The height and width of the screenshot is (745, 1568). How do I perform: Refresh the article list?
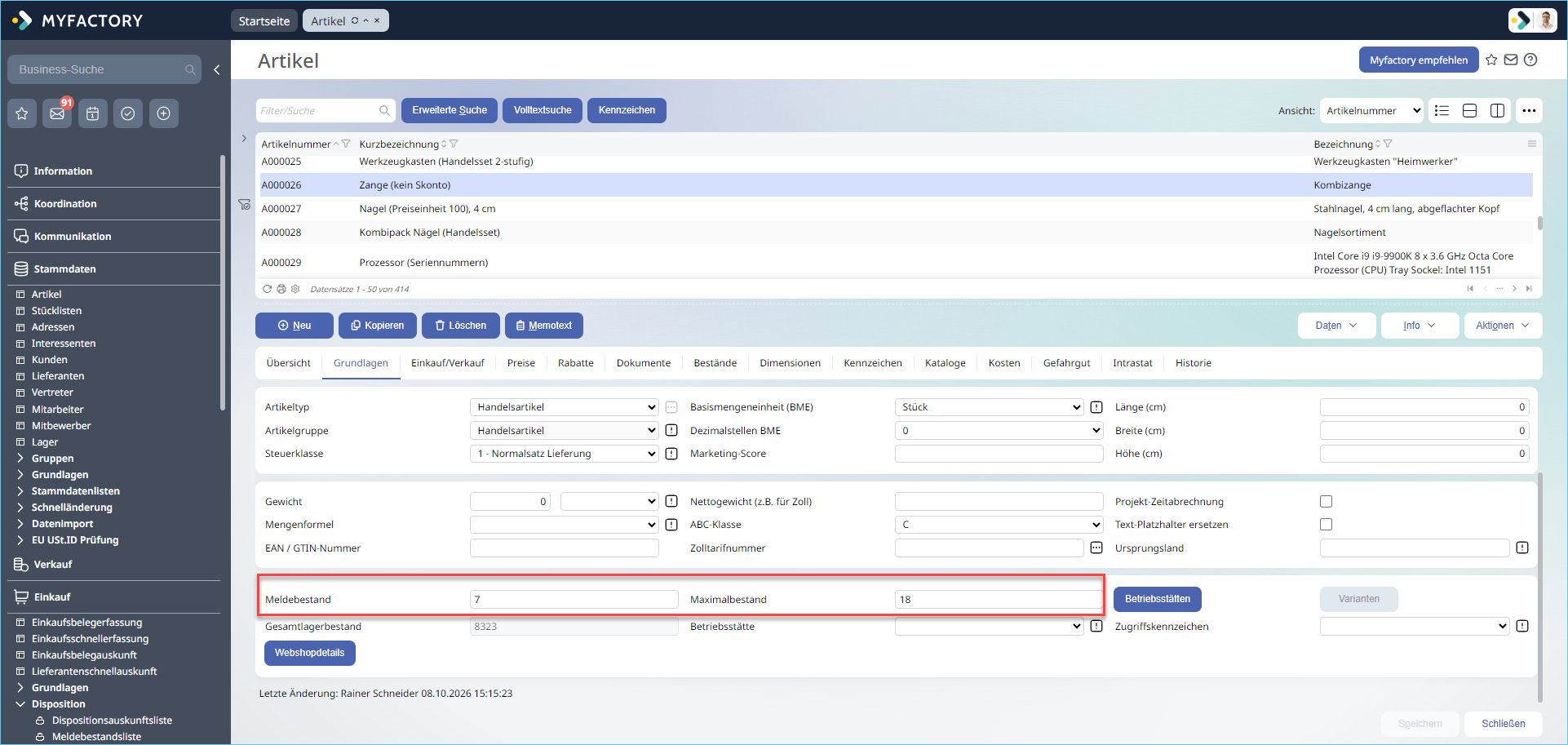coord(267,289)
